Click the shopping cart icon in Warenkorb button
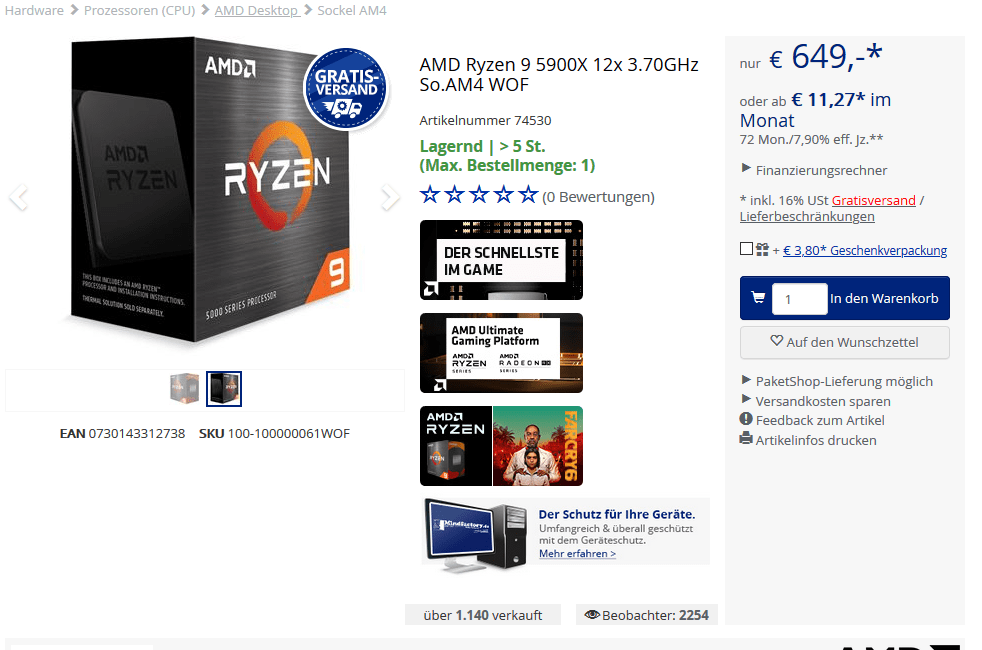Screen dimensions: 982x650 click(758, 298)
